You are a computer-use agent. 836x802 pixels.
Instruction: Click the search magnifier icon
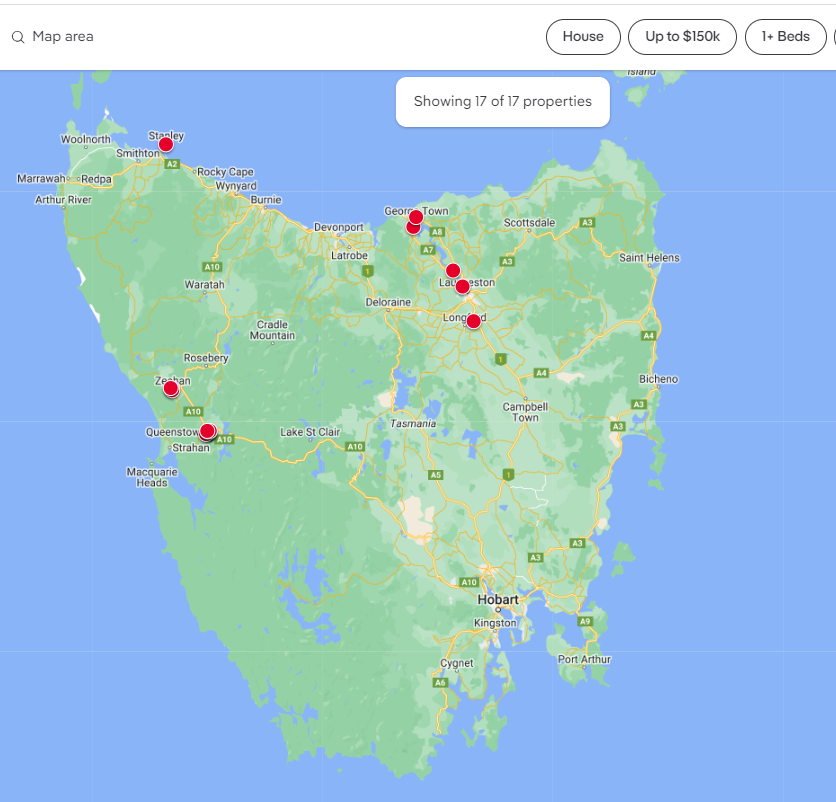[x=18, y=37]
